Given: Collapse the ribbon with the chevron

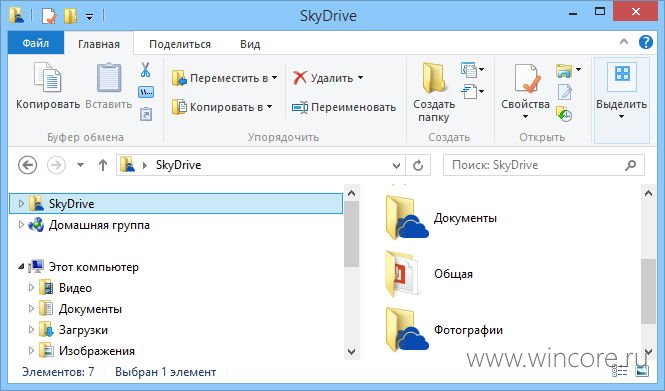Looking at the screenshot, I should [x=624, y=42].
